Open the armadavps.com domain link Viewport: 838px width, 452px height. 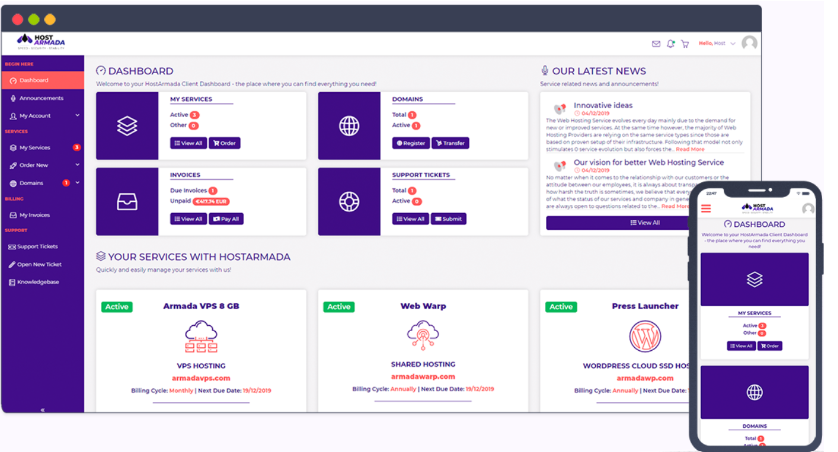201,378
